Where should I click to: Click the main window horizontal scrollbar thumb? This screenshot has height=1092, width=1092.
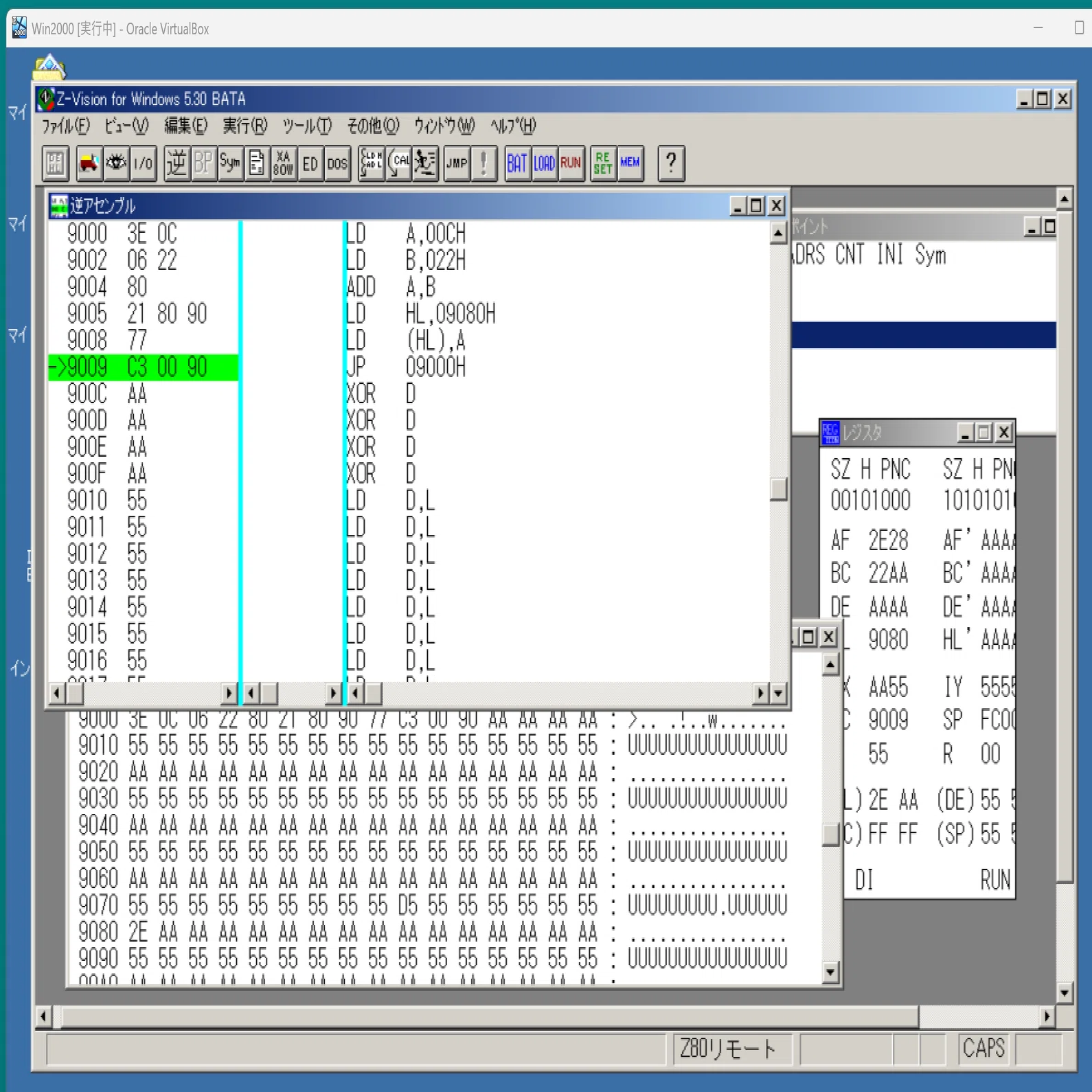click(490, 1016)
